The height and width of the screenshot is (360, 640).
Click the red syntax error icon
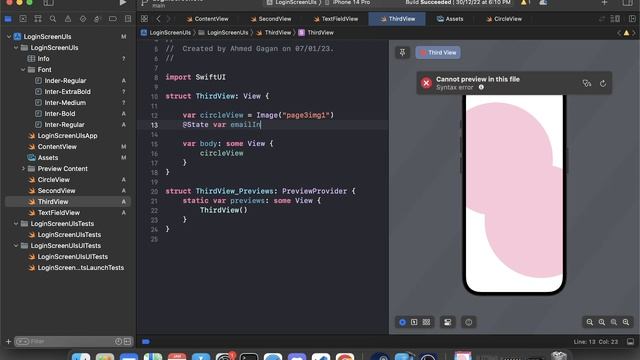click(x=426, y=83)
